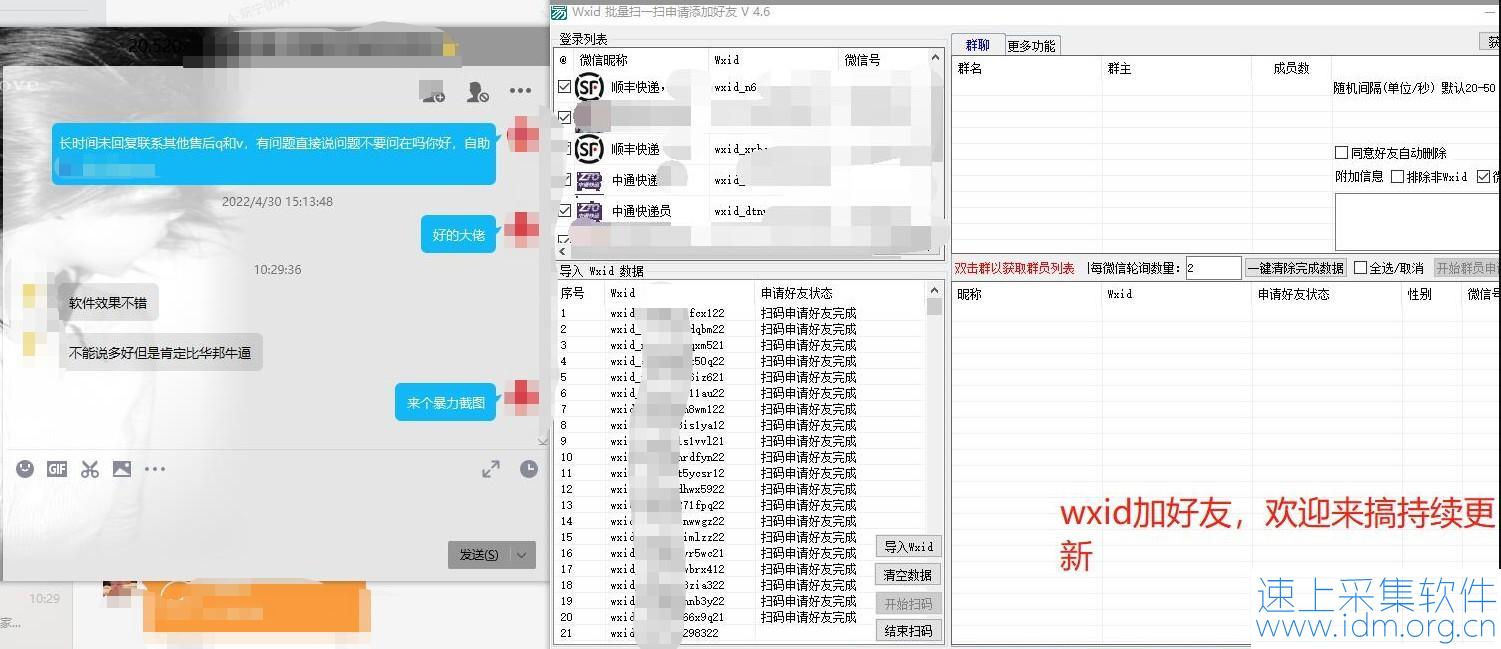Open the block contact icon in chat header
1501x649 pixels.
[477, 92]
